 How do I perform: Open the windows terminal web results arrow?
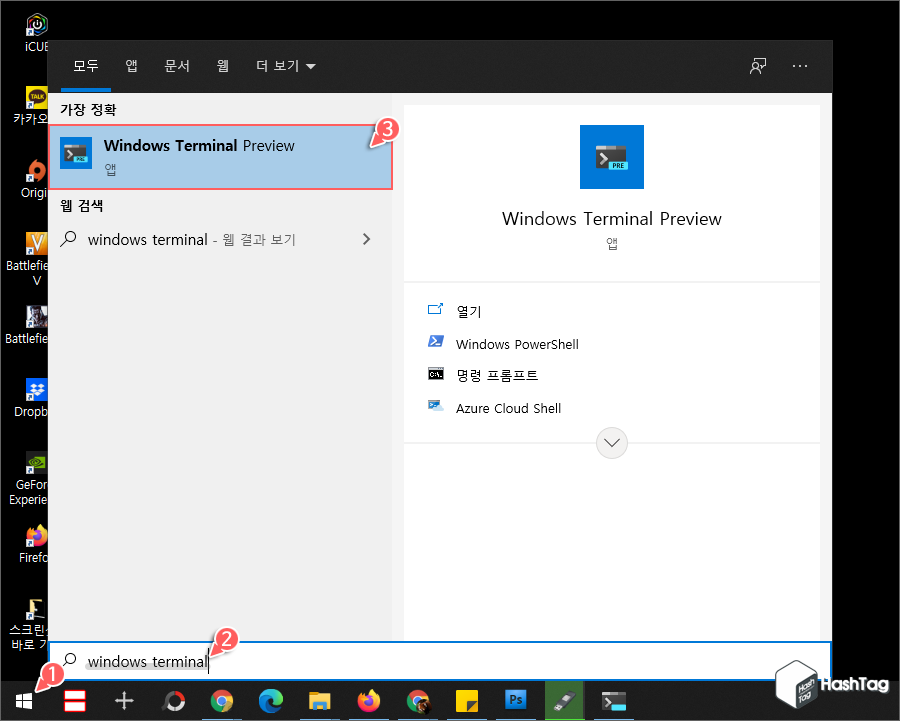click(366, 239)
